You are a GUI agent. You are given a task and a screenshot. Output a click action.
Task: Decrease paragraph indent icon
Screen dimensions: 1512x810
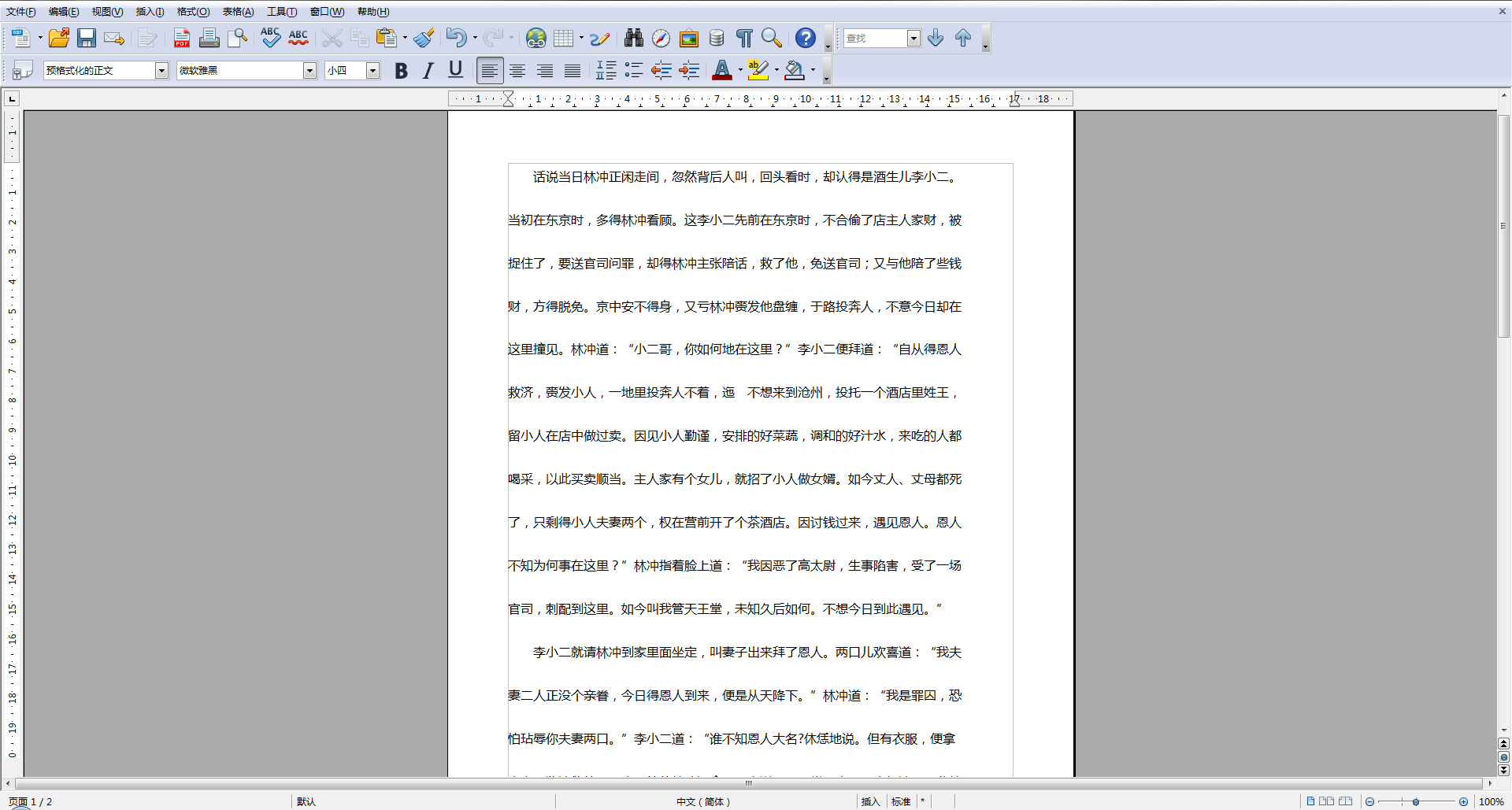tap(661, 70)
